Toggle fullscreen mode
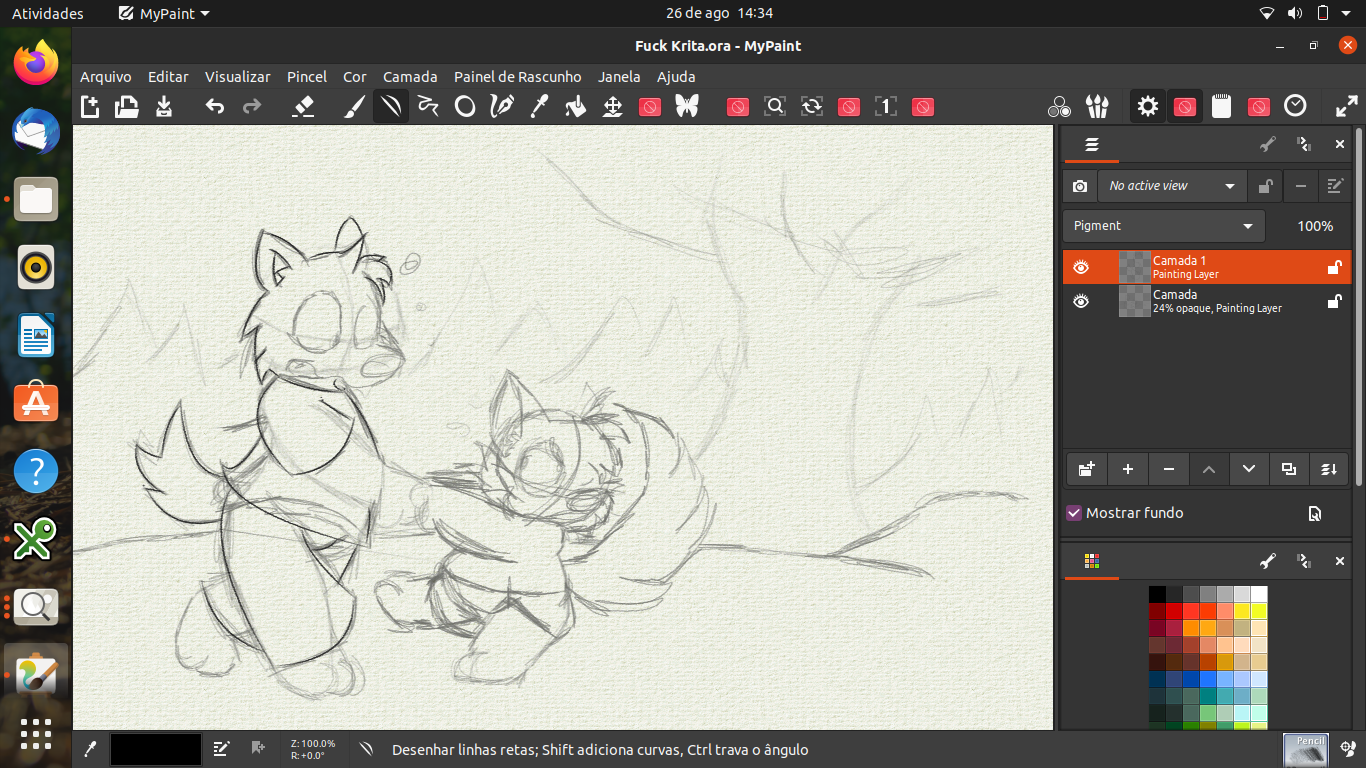This screenshot has height=768, width=1366. pos(1346,106)
